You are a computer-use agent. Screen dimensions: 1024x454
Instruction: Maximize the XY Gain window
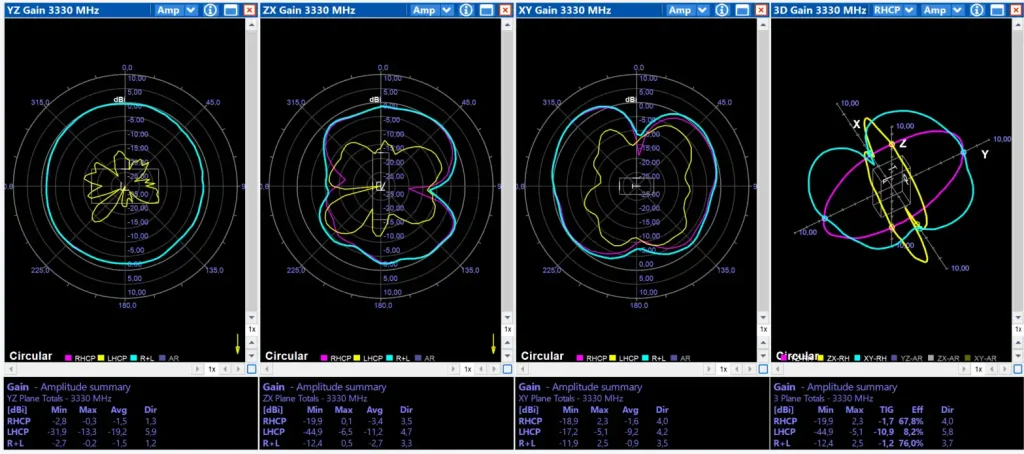click(x=742, y=10)
